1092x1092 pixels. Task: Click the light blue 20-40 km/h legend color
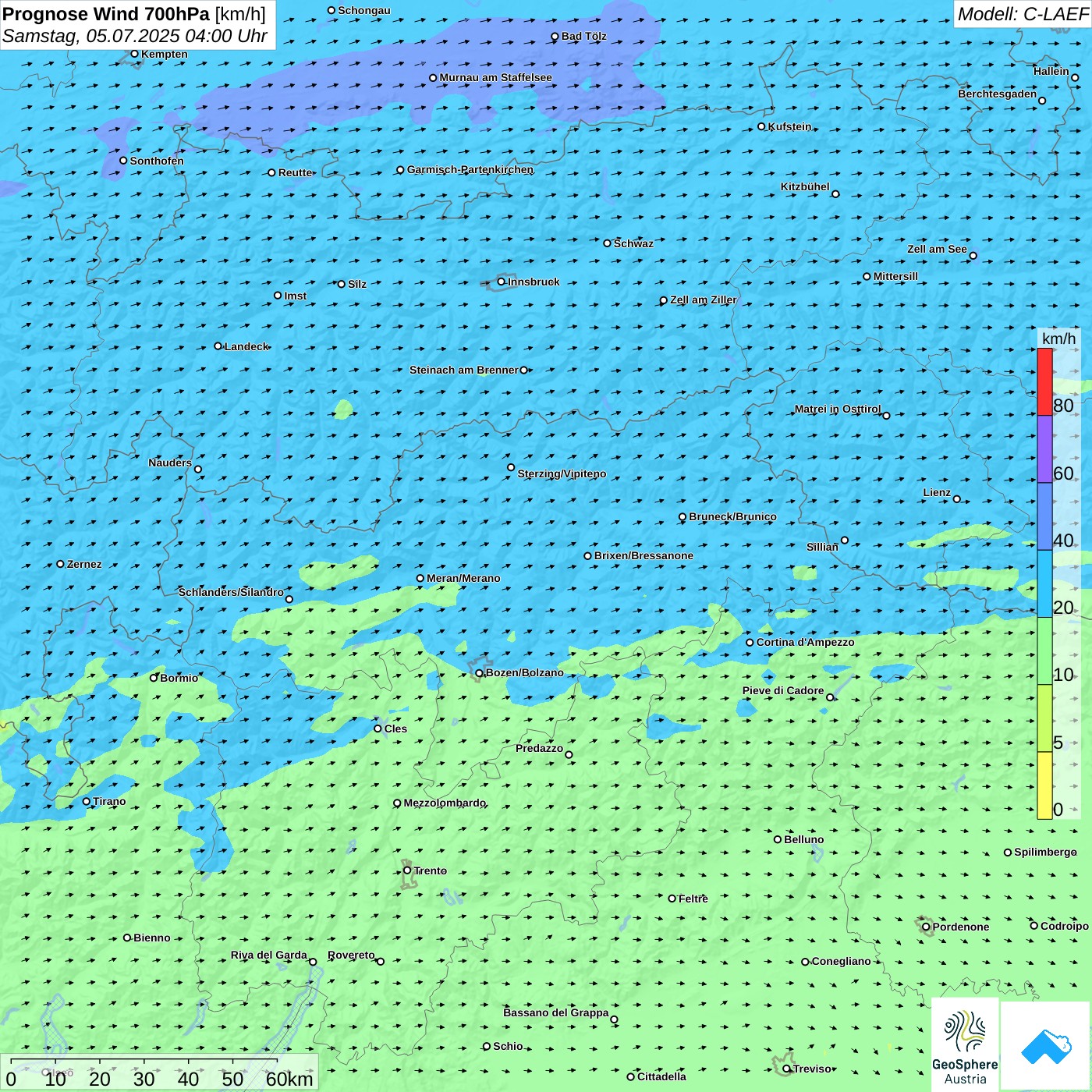pos(1044,584)
